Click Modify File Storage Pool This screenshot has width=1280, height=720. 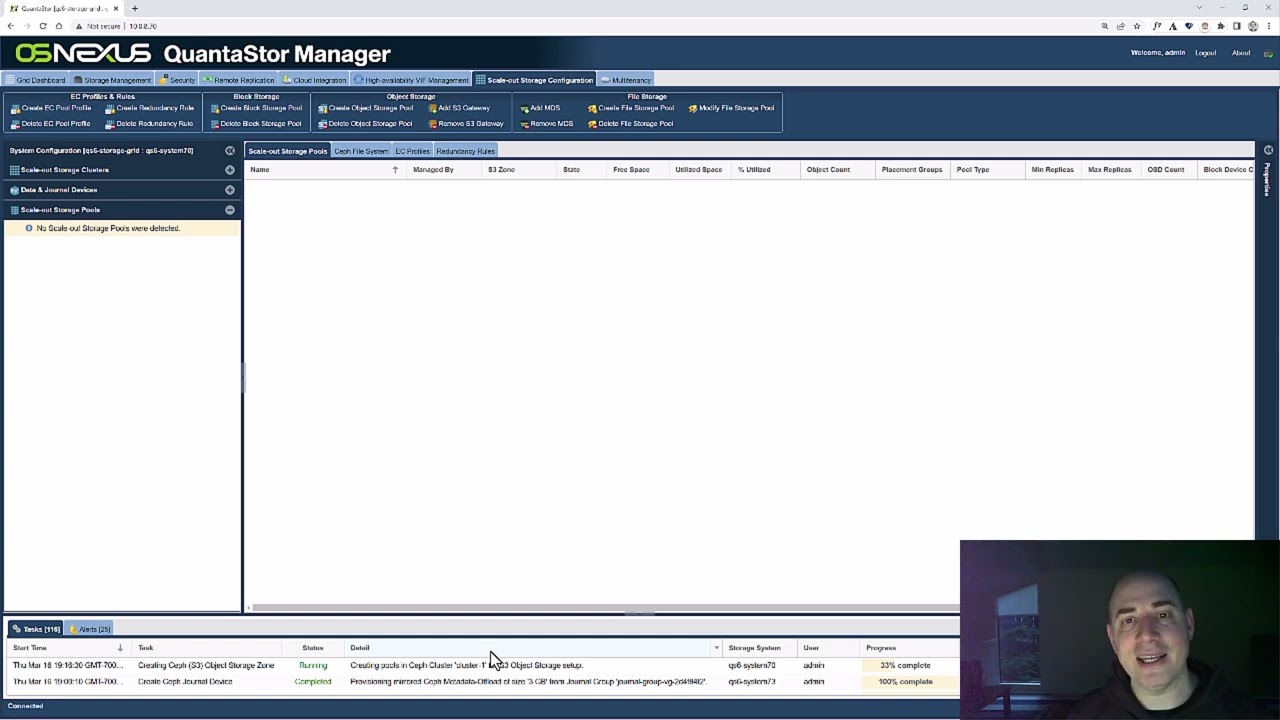(731, 108)
